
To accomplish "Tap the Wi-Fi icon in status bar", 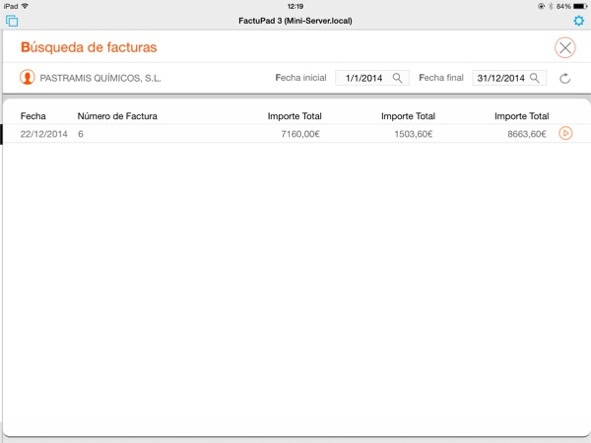I will pos(25,6).
